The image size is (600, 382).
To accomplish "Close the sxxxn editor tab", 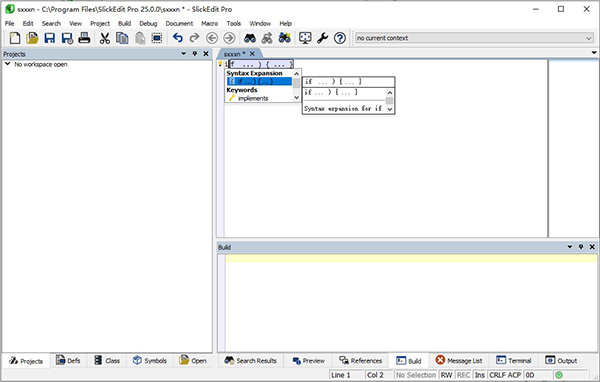I will pyautogui.click(x=252, y=54).
